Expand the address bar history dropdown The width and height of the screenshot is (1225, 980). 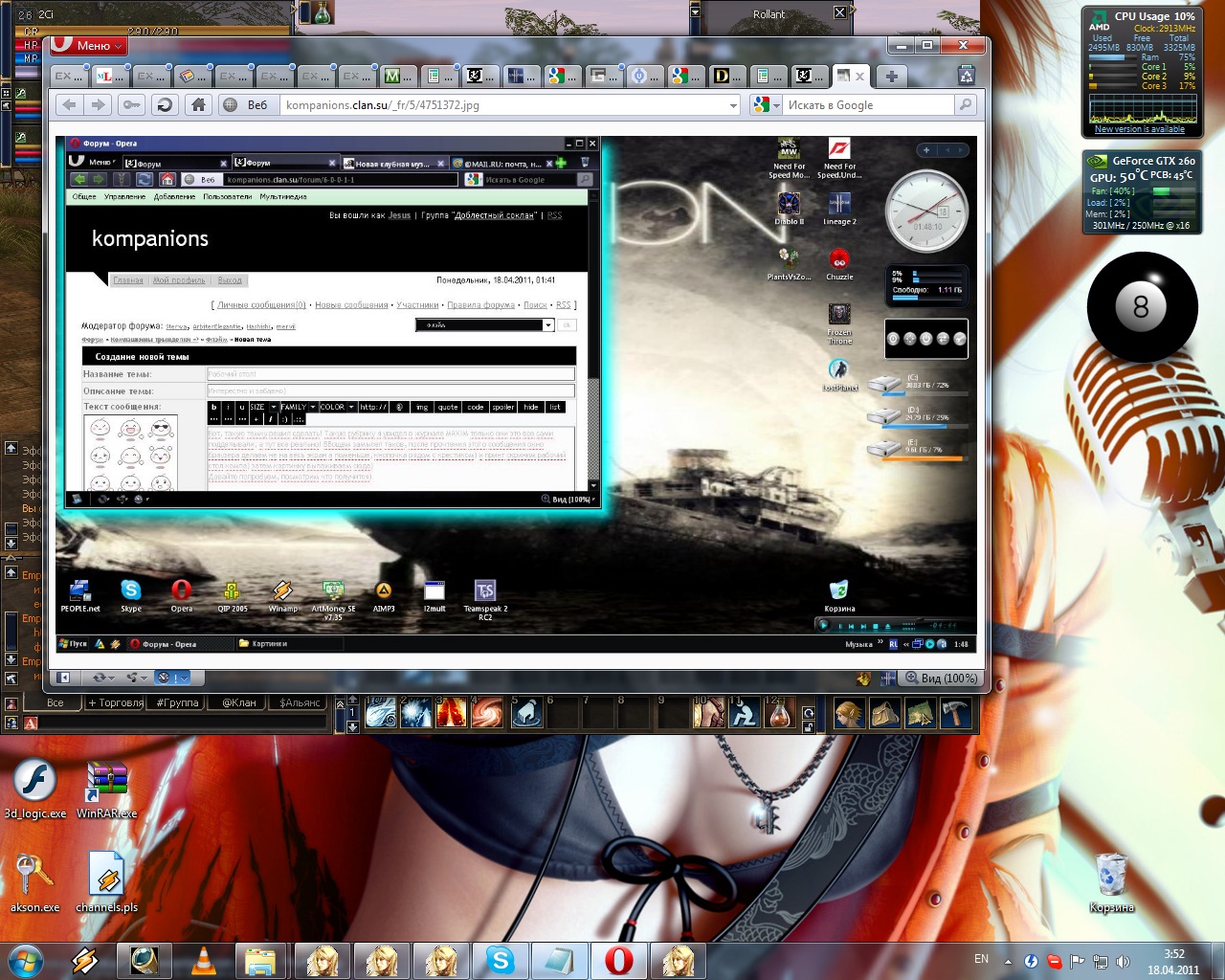tap(734, 105)
